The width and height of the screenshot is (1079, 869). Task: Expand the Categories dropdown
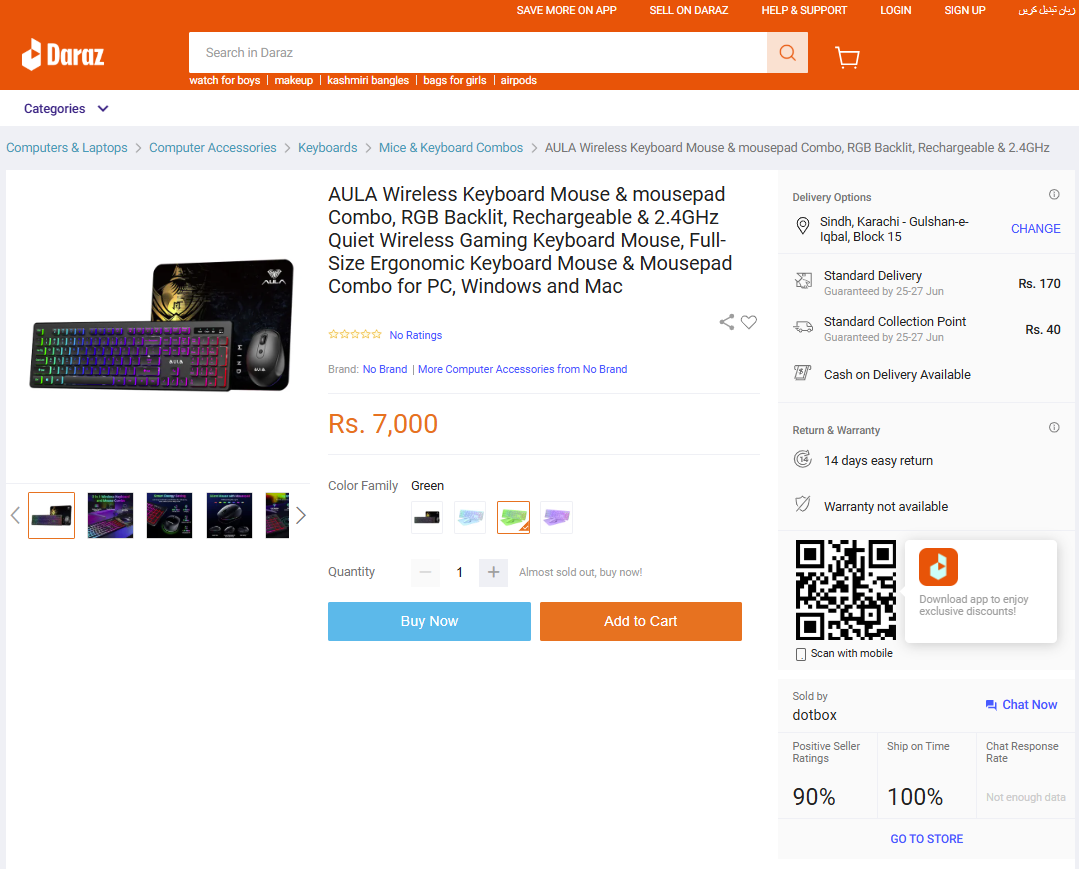click(x=66, y=109)
